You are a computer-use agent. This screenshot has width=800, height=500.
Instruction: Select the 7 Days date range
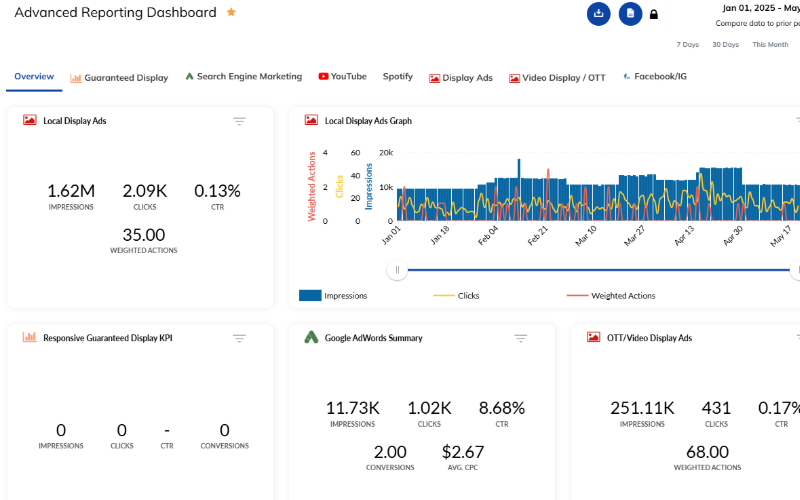click(687, 45)
